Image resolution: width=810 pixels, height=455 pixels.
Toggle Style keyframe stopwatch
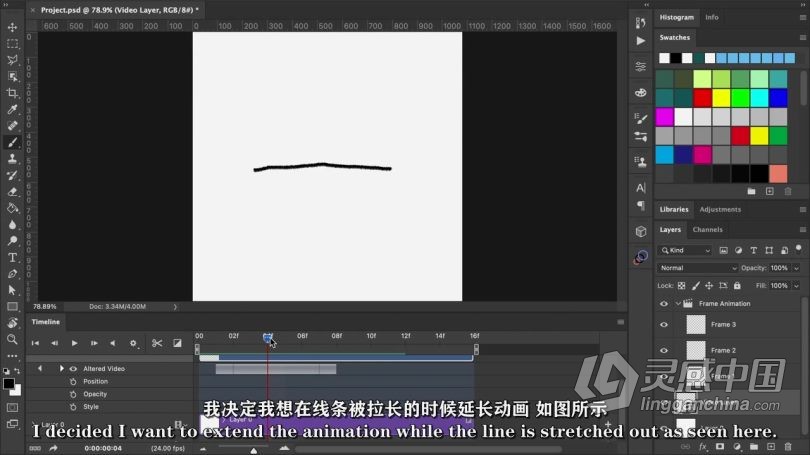pyautogui.click(x=73, y=407)
